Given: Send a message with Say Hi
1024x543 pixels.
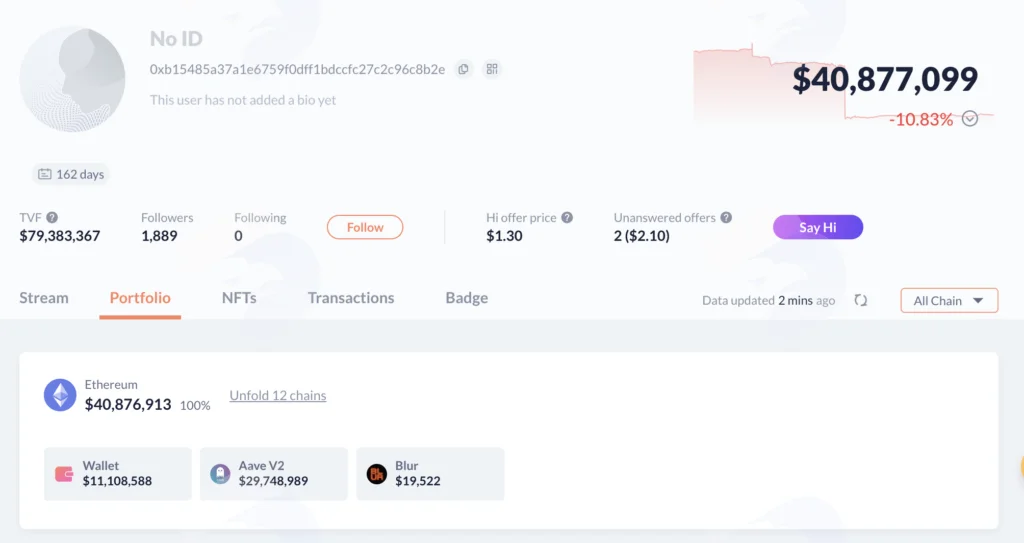Looking at the screenshot, I should tap(818, 227).
